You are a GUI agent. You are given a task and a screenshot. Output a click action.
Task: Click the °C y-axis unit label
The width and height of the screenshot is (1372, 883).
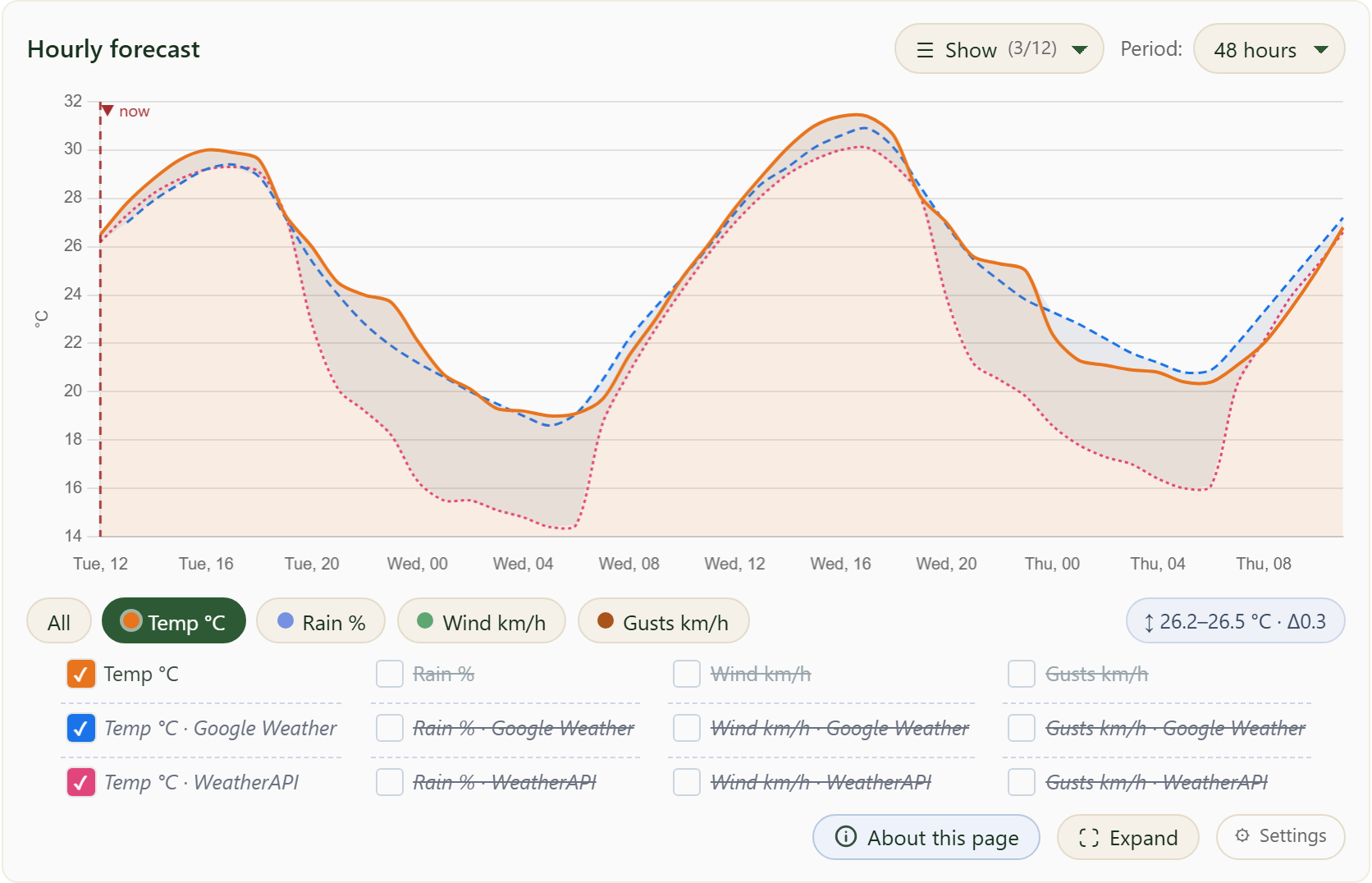(41, 319)
